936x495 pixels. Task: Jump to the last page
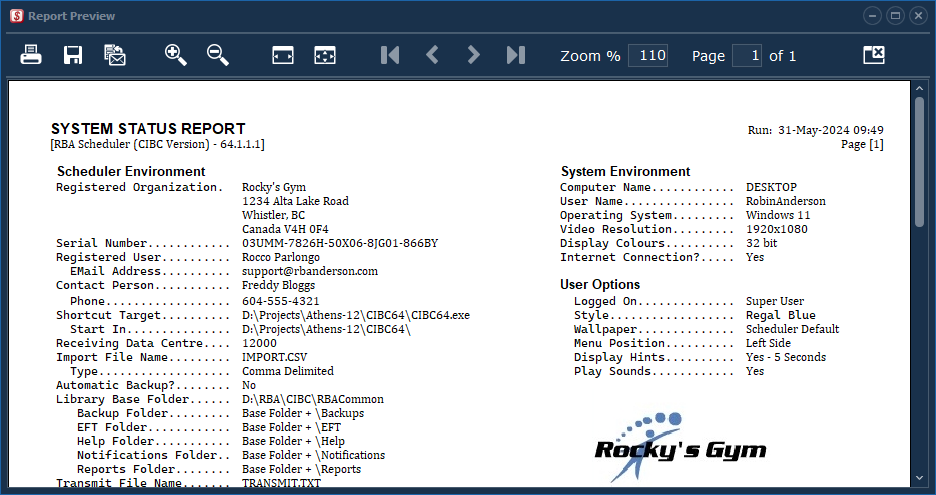(516, 56)
